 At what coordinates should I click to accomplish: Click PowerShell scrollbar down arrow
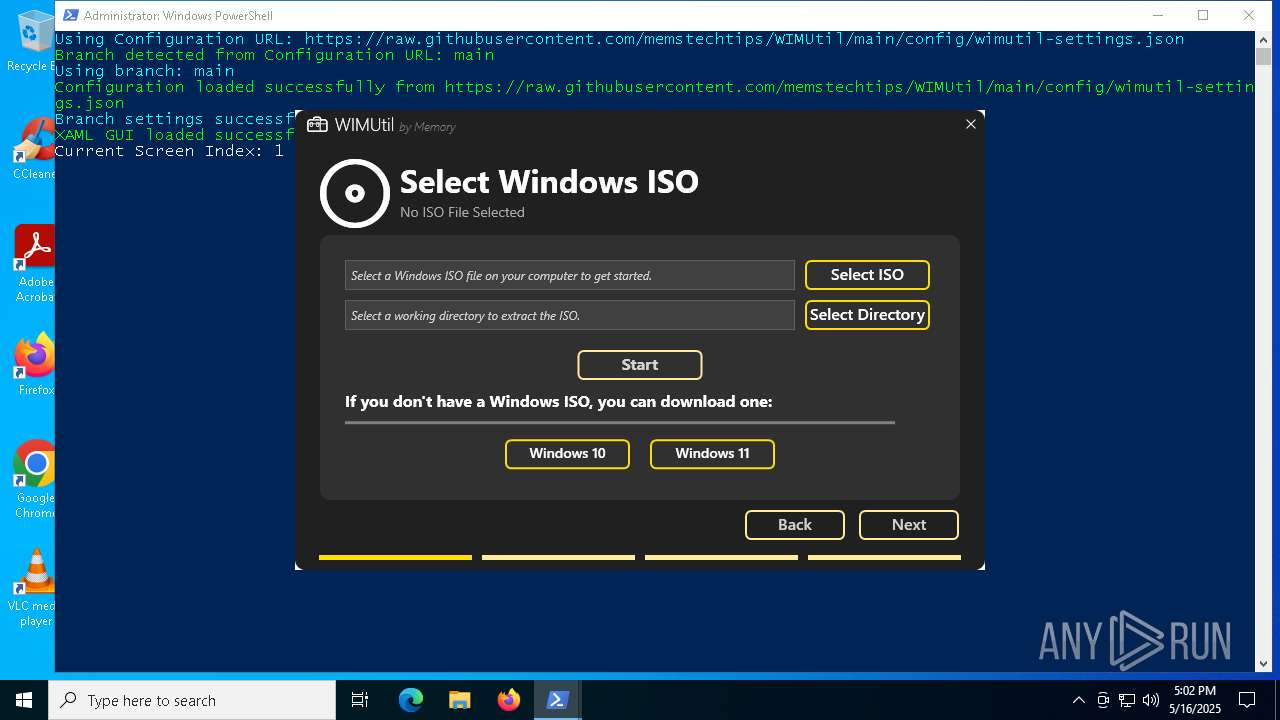(x=1263, y=662)
